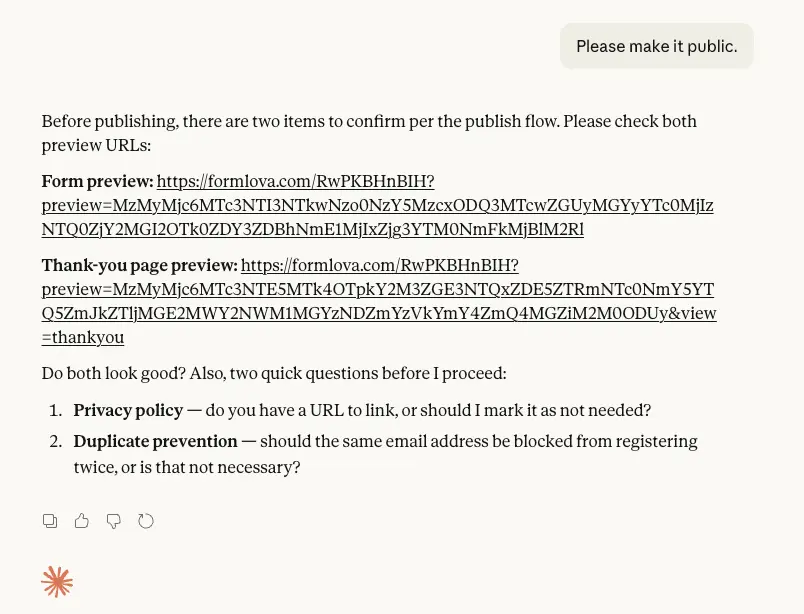
Task: Retry the response with the regenerate icon
Action: tap(146, 521)
